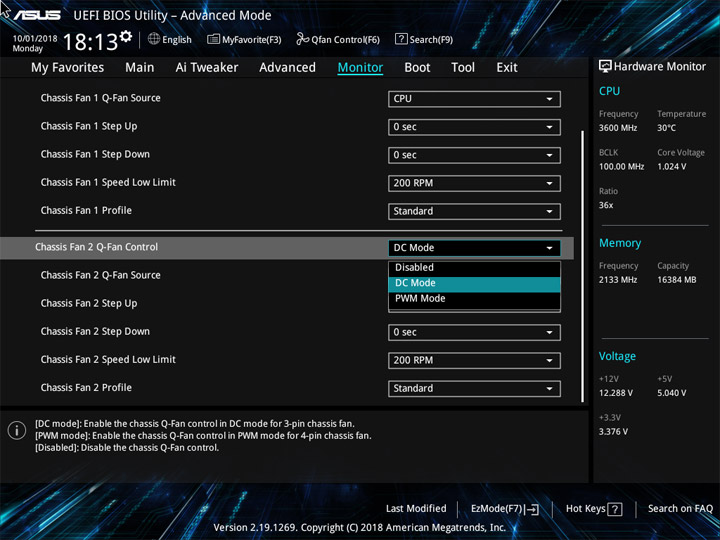The width and height of the screenshot is (720, 540).
Task: Select Chassis Fan 1 Profile label
Action: point(86,210)
